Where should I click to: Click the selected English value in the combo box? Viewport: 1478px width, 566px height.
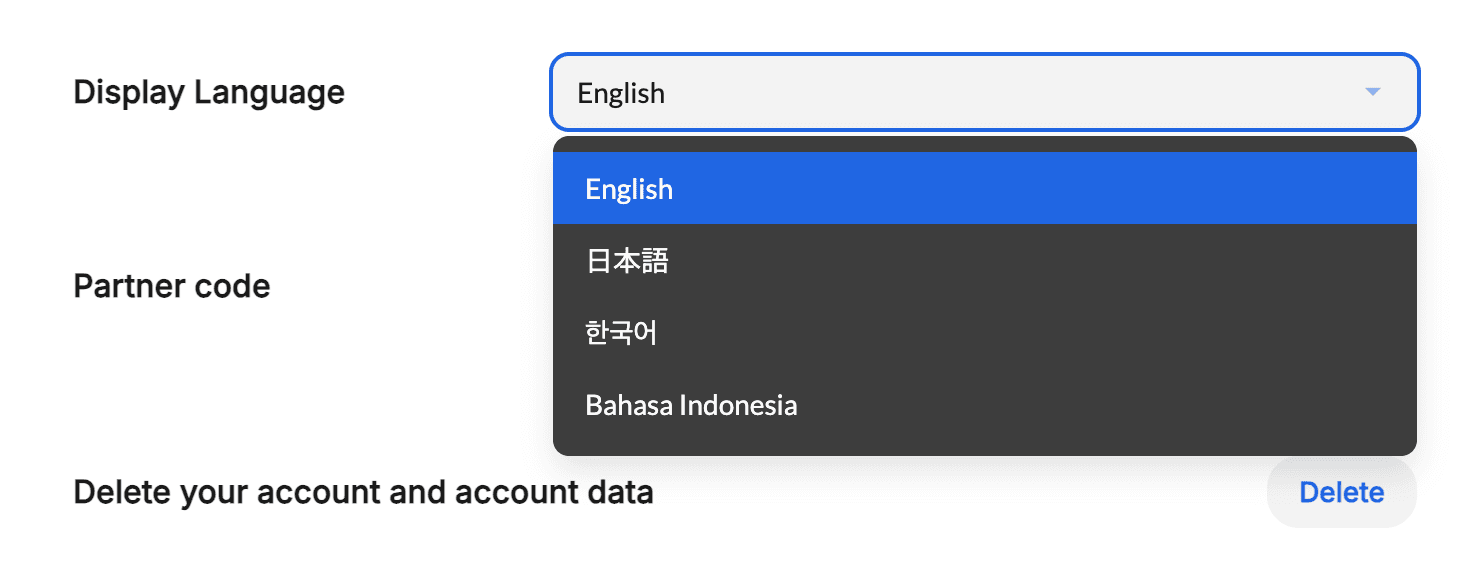click(x=621, y=93)
